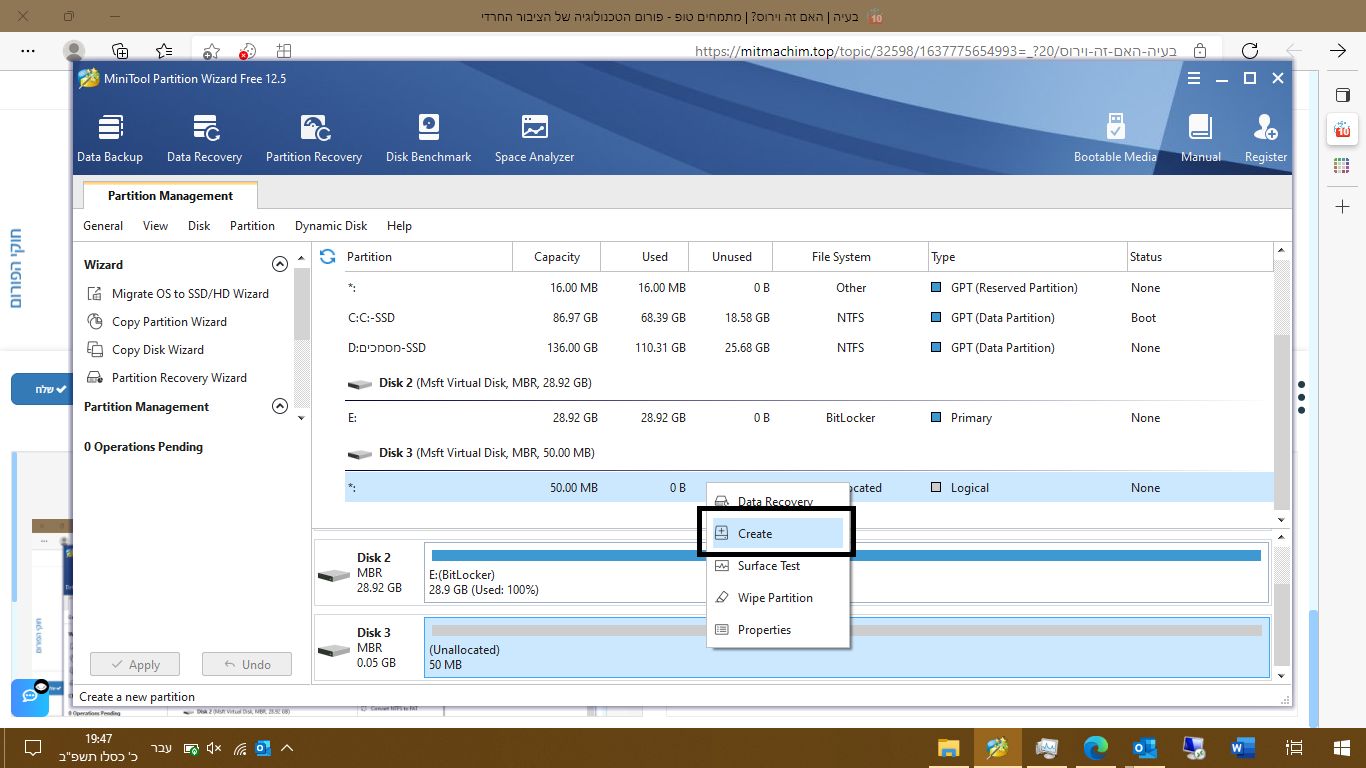1366x768 pixels.
Task: Open the Data Backup tool
Action: tap(110, 138)
